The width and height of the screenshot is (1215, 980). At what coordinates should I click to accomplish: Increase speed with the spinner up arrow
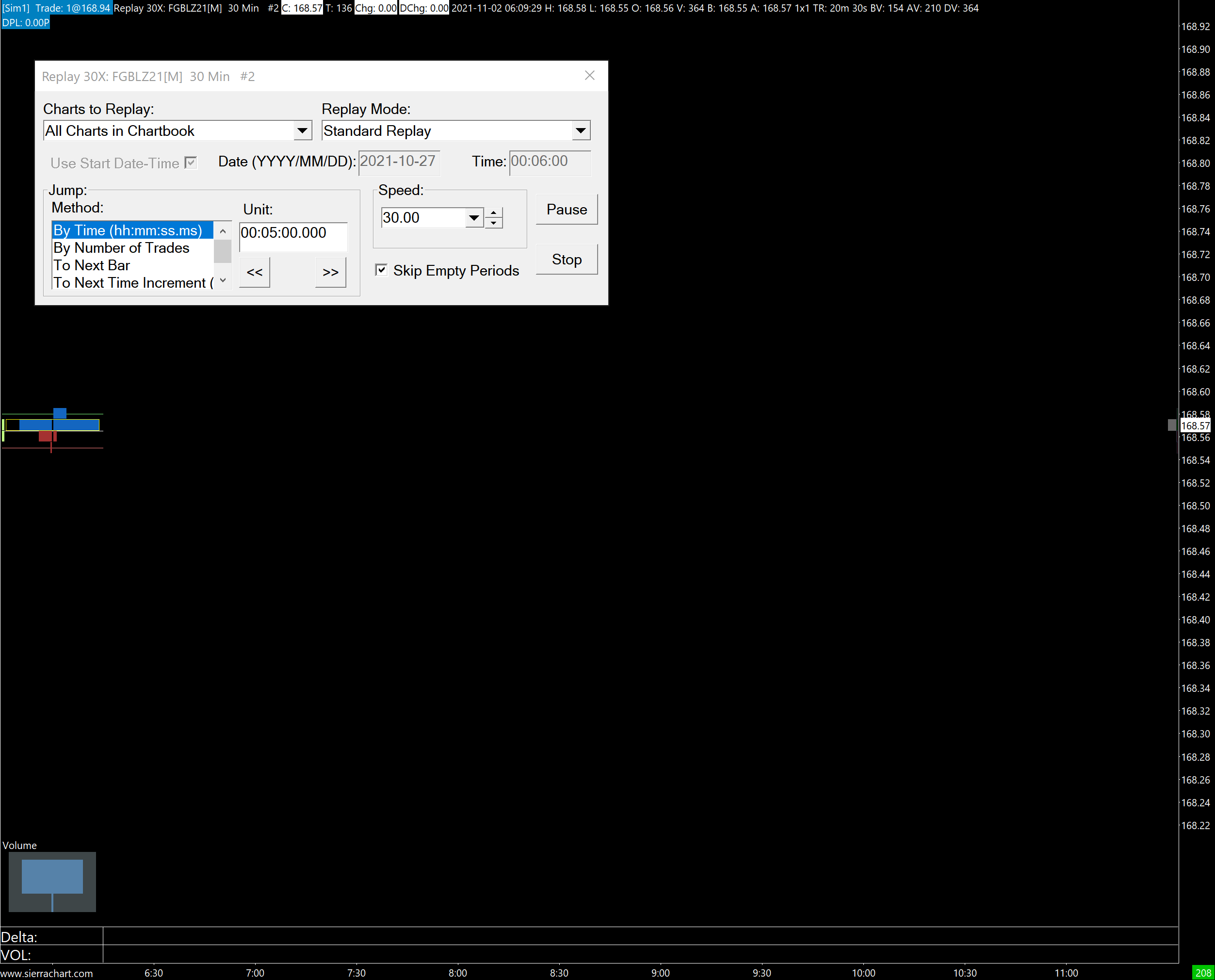[x=493, y=213]
